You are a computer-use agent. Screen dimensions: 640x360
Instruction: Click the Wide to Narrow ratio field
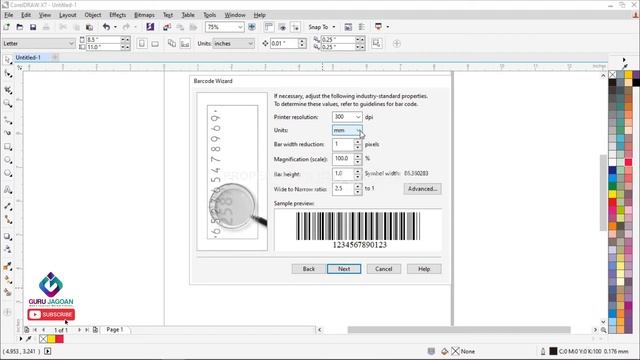(343, 189)
